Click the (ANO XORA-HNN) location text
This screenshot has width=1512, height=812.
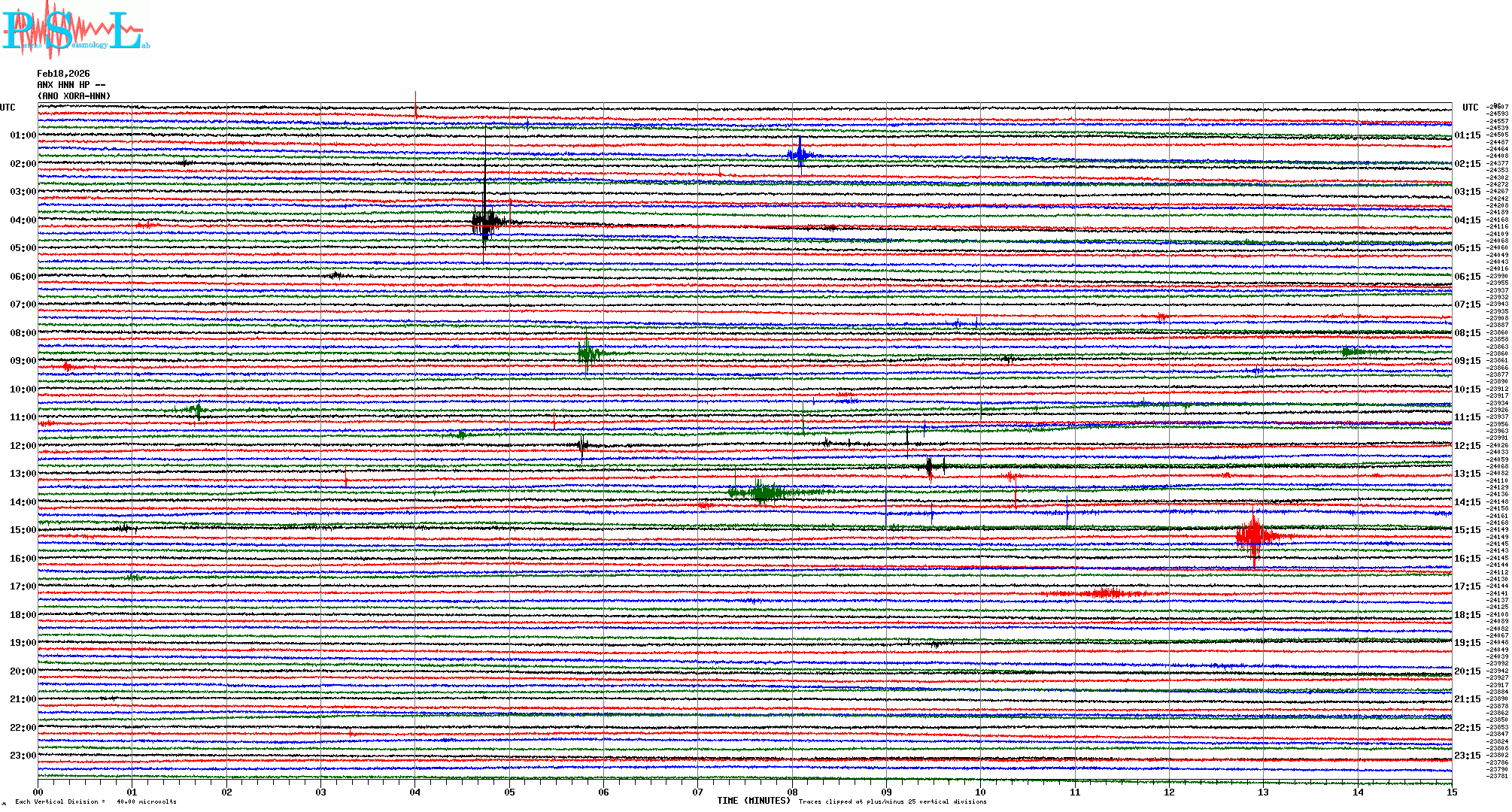coord(74,96)
